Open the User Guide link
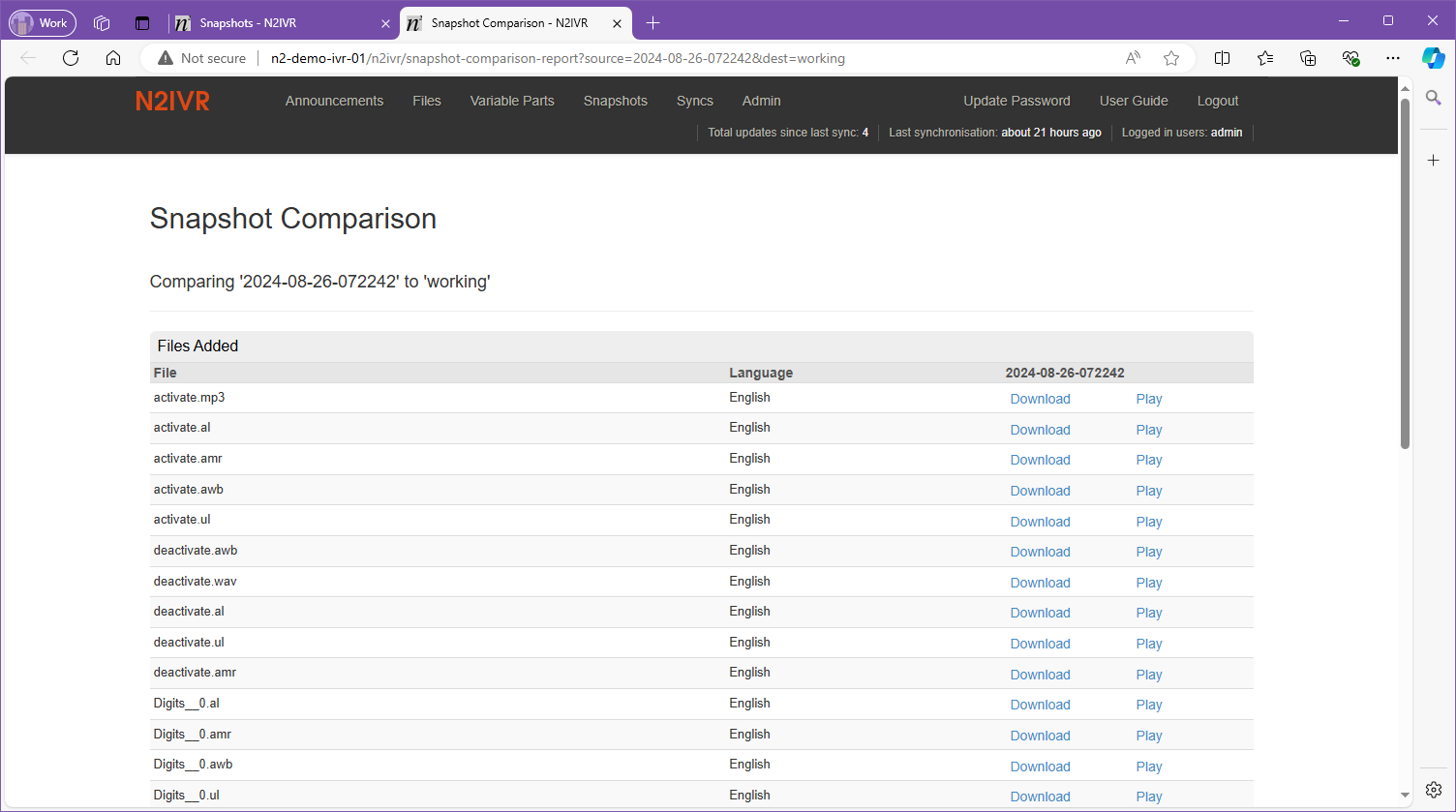Viewport: 1456px width, 812px height. tap(1134, 101)
